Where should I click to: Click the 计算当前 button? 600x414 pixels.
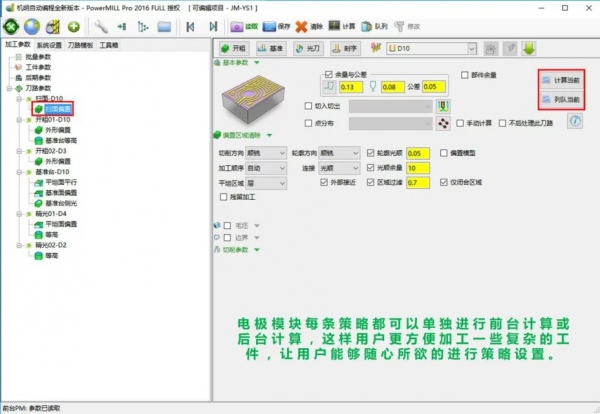[x=559, y=80]
